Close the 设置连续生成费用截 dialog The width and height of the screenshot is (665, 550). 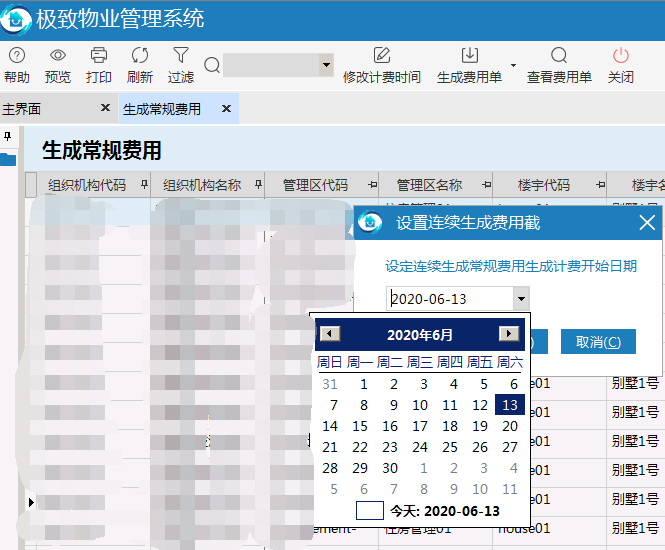pos(647,223)
